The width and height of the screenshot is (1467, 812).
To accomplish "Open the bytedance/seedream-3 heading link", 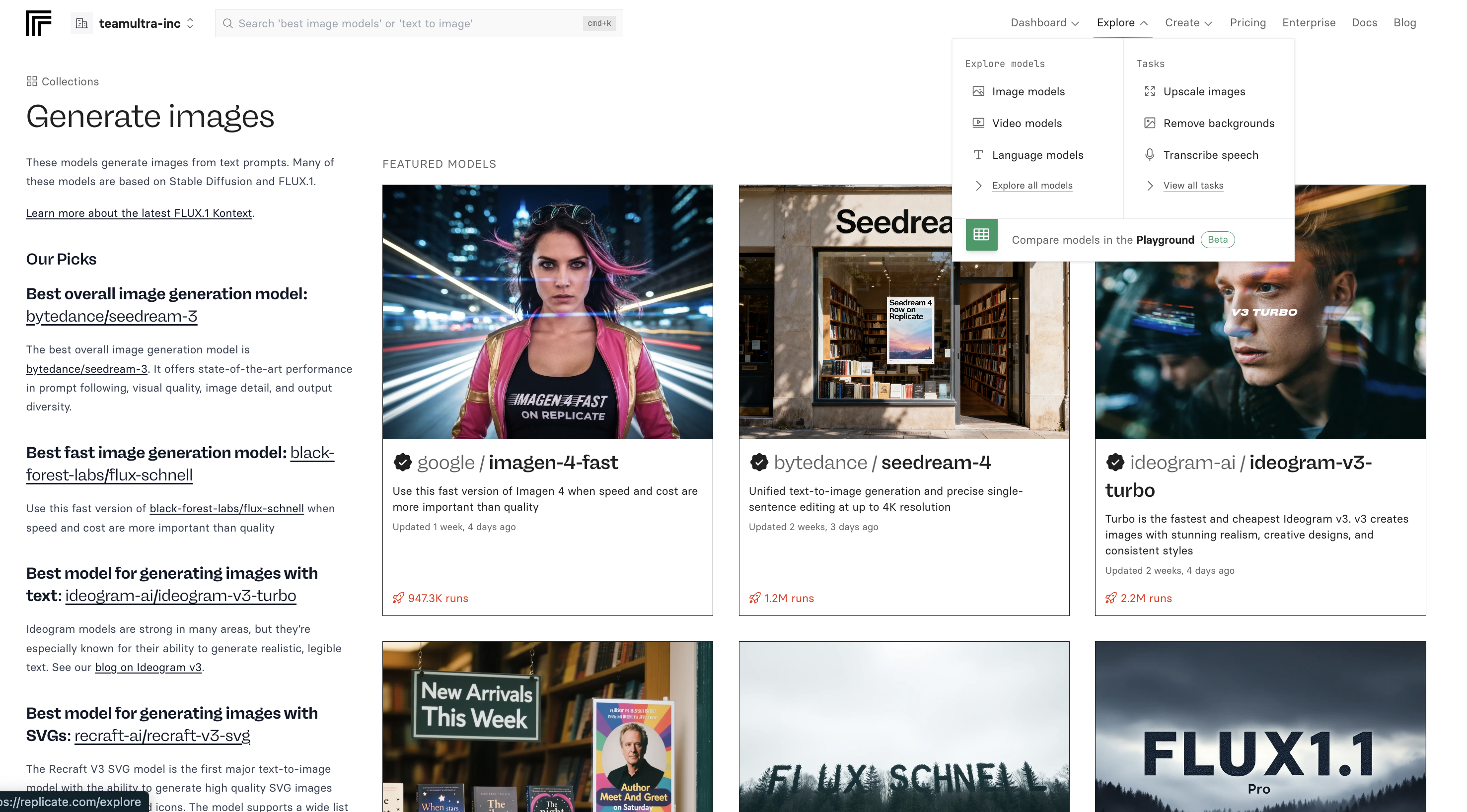I will (112, 316).
